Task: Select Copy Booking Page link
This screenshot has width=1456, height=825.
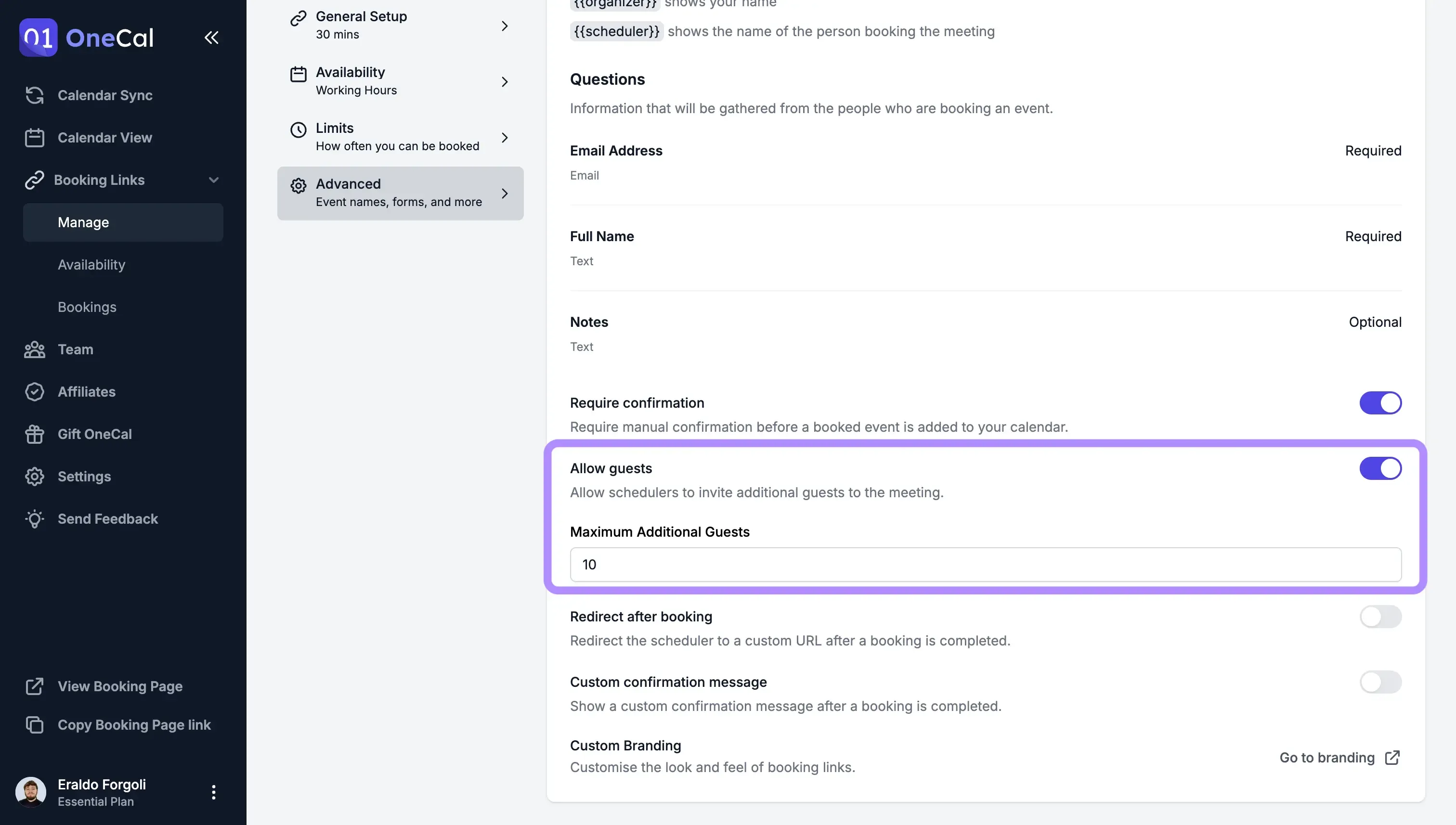Action: pyautogui.click(x=134, y=725)
